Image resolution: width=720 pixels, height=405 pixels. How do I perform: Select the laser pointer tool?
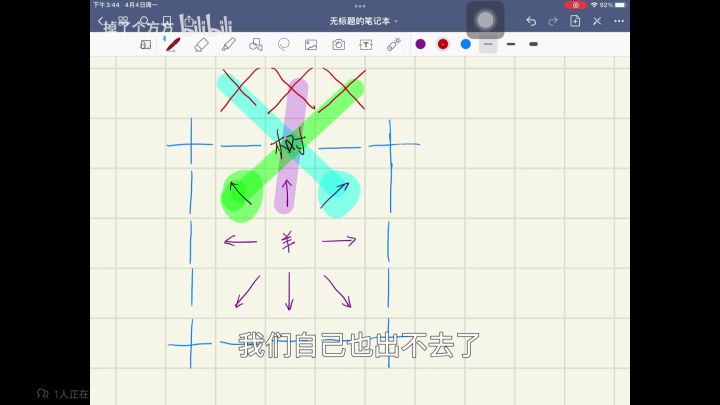point(394,45)
